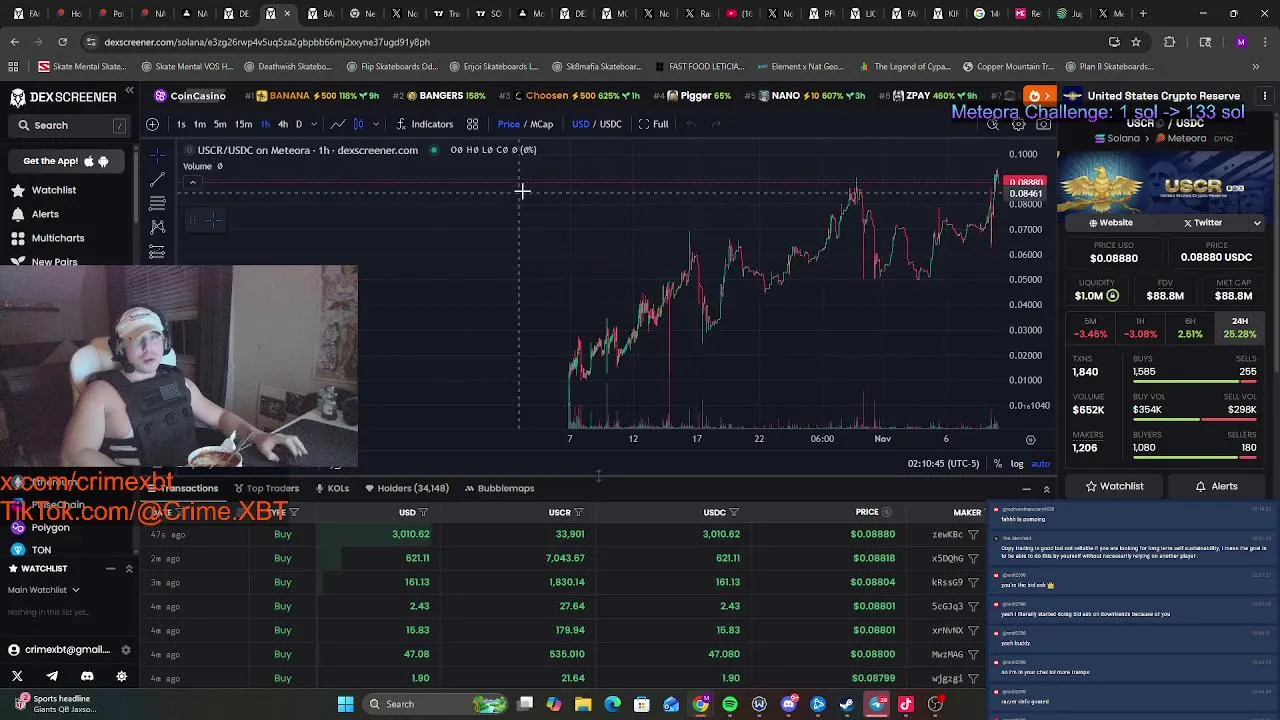Viewport: 1280px width, 720px height.
Task: Open the forecasting and measurement tools
Action: pos(157,251)
